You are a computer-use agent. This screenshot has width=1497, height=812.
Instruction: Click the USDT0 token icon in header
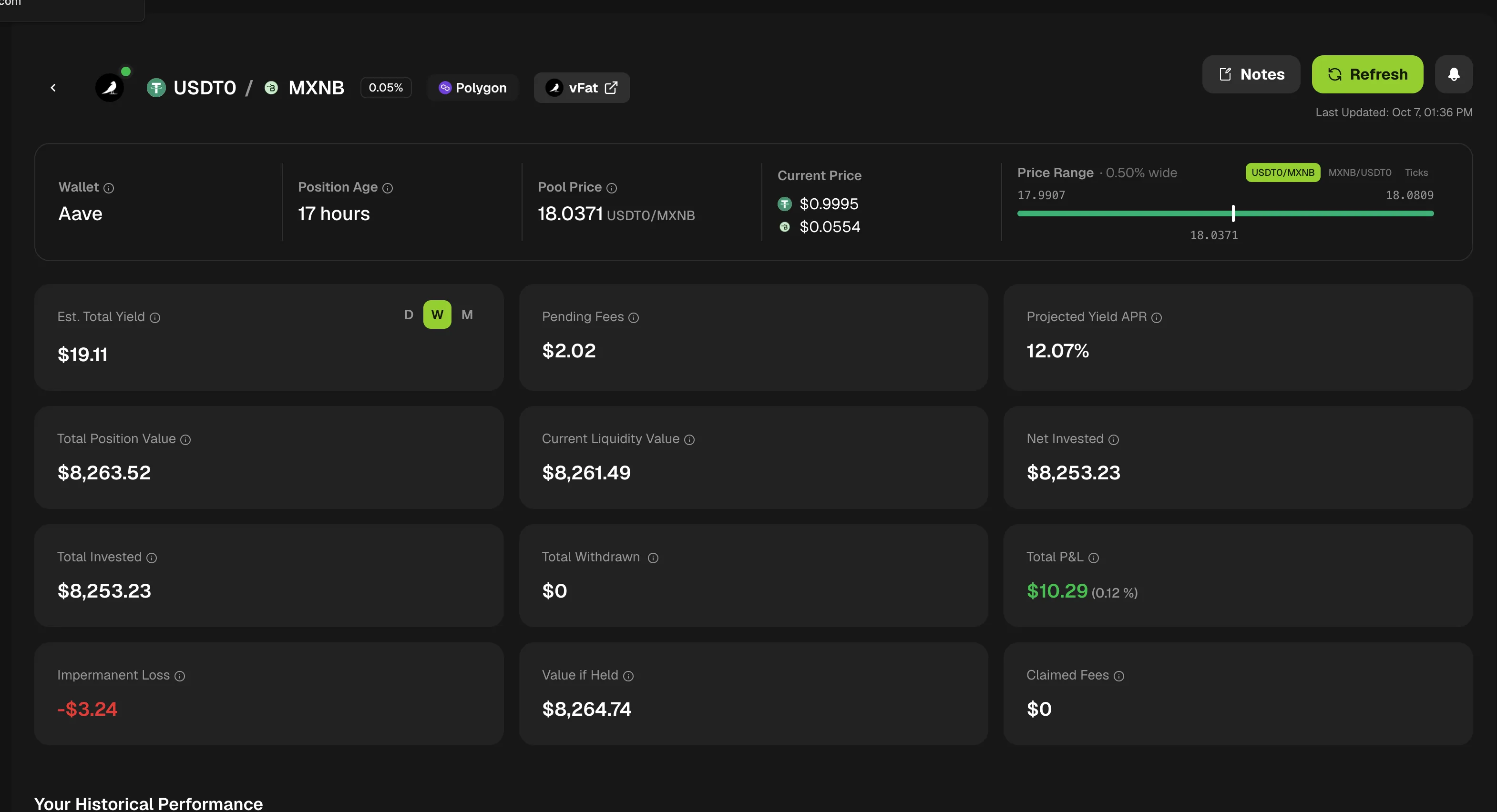(156, 88)
